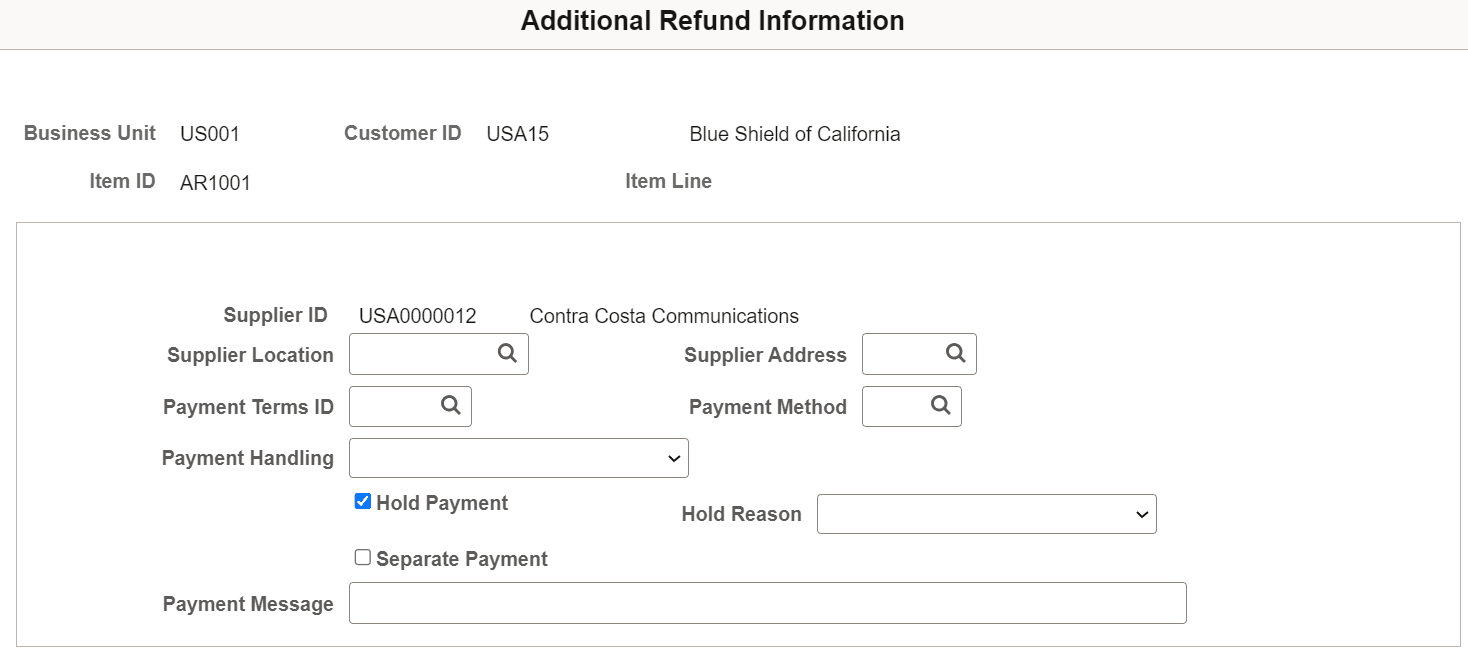Click the Additional Refund Information page title

[x=712, y=20]
